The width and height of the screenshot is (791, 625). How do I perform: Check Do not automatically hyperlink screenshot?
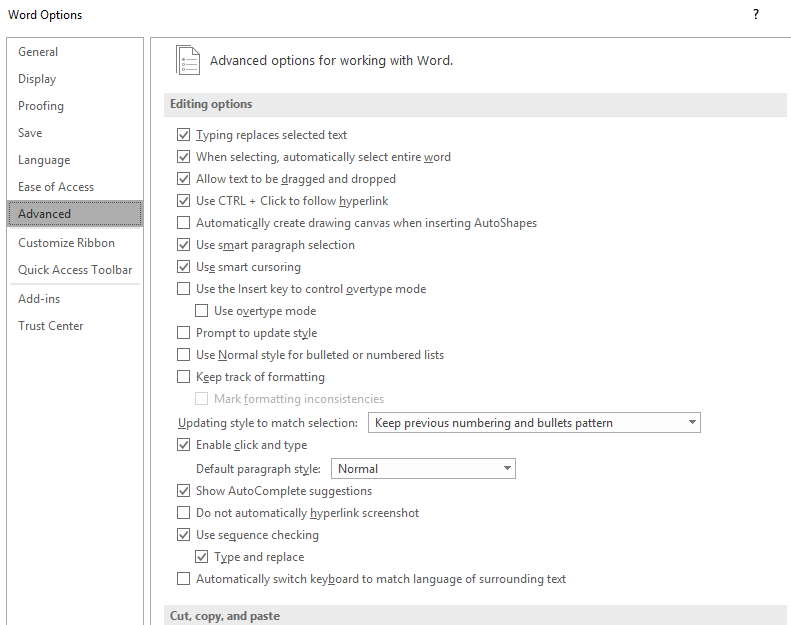(184, 513)
